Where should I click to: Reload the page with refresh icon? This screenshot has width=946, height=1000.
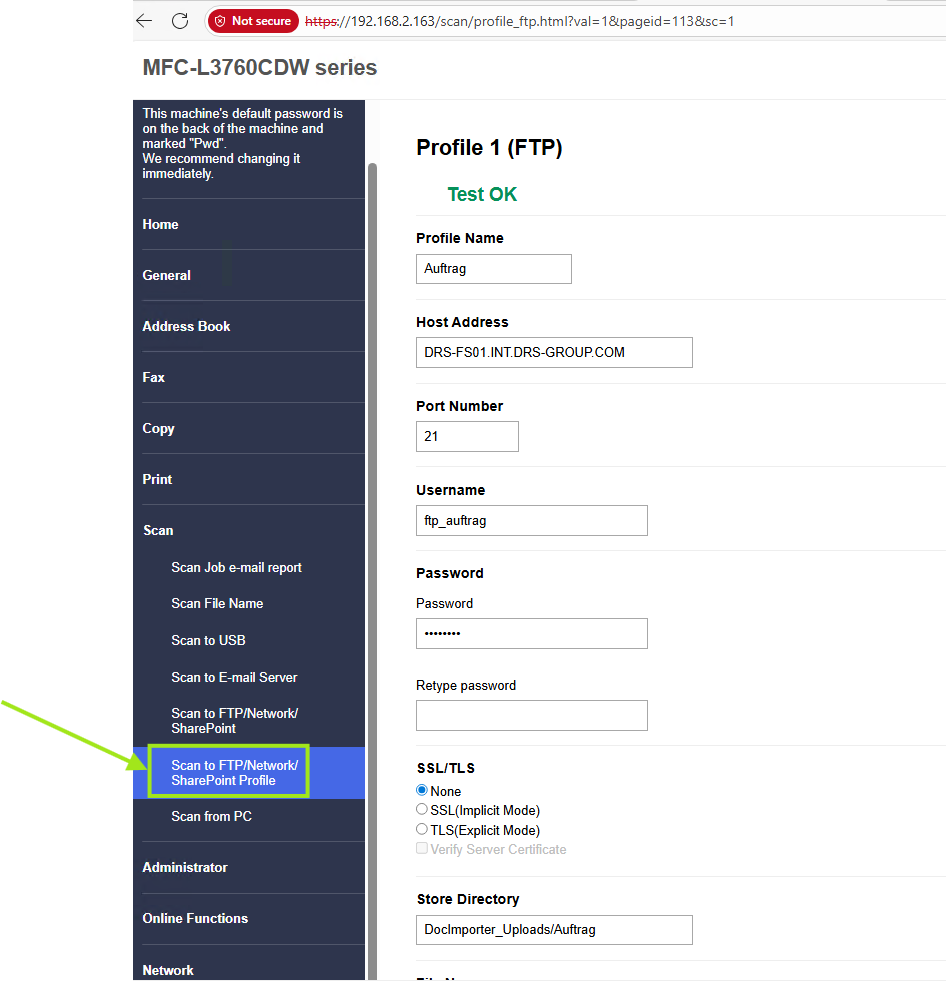(180, 21)
